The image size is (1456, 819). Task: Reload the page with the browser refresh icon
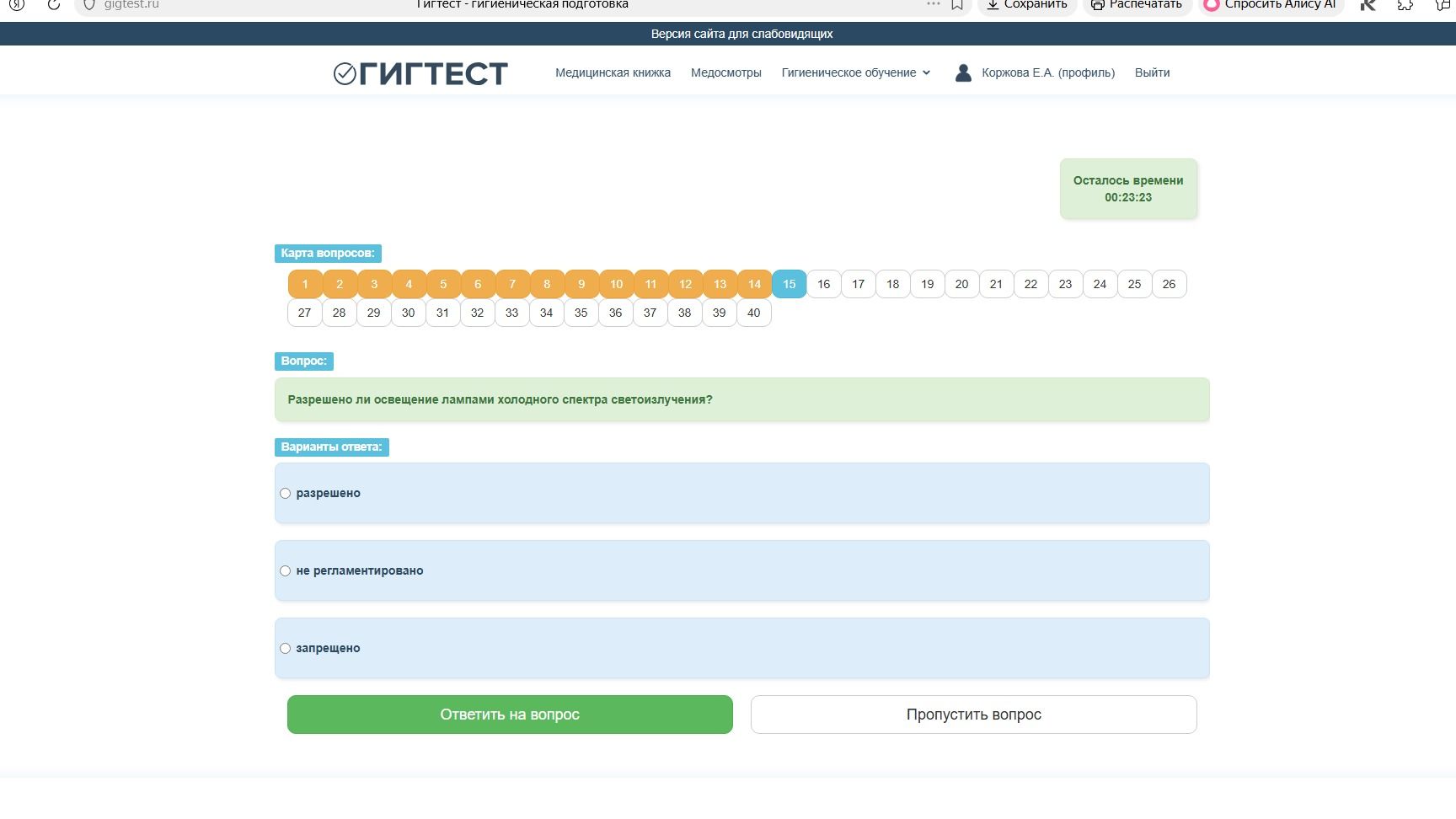[x=53, y=5]
